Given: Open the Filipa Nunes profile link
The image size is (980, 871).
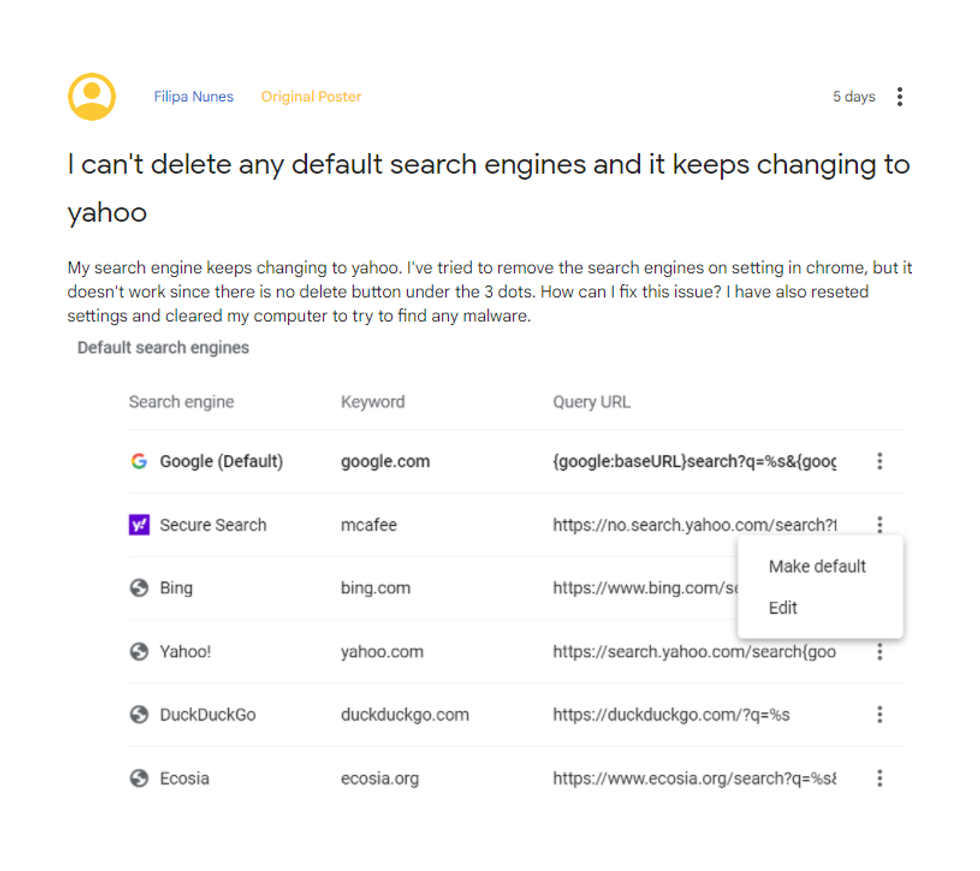Looking at the screenshot, I should (x=193, y=97).
